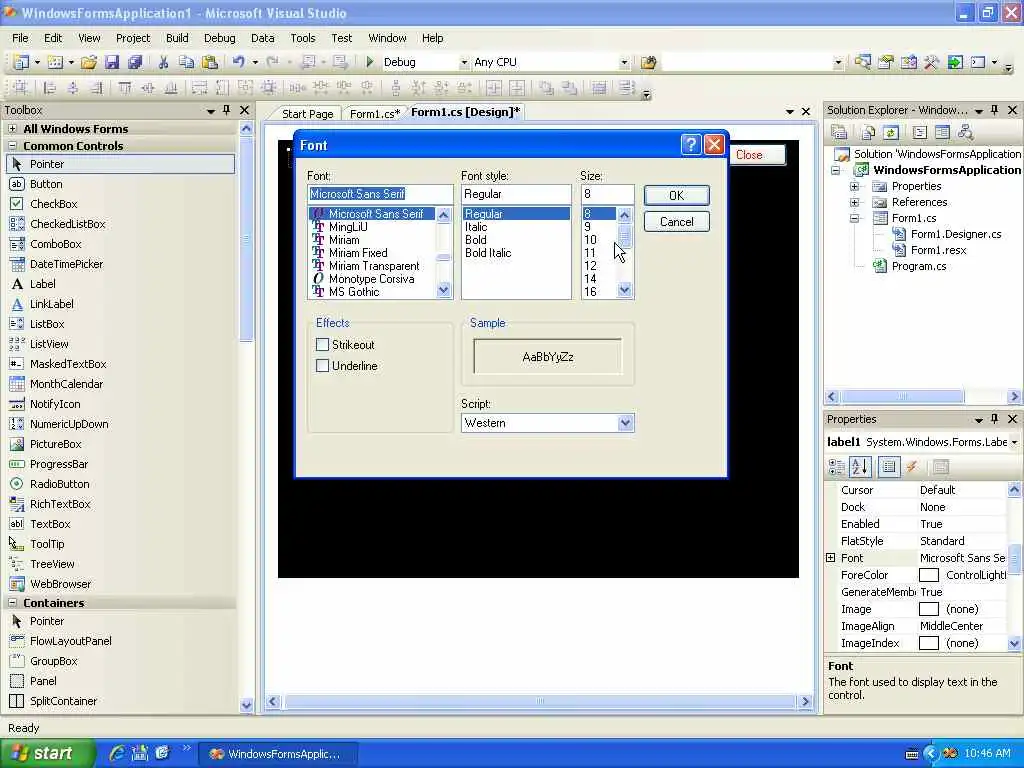The image size is (1024, 768).
Task: Click the Find in Files toolbar icon
Action: tap(648, 62)
